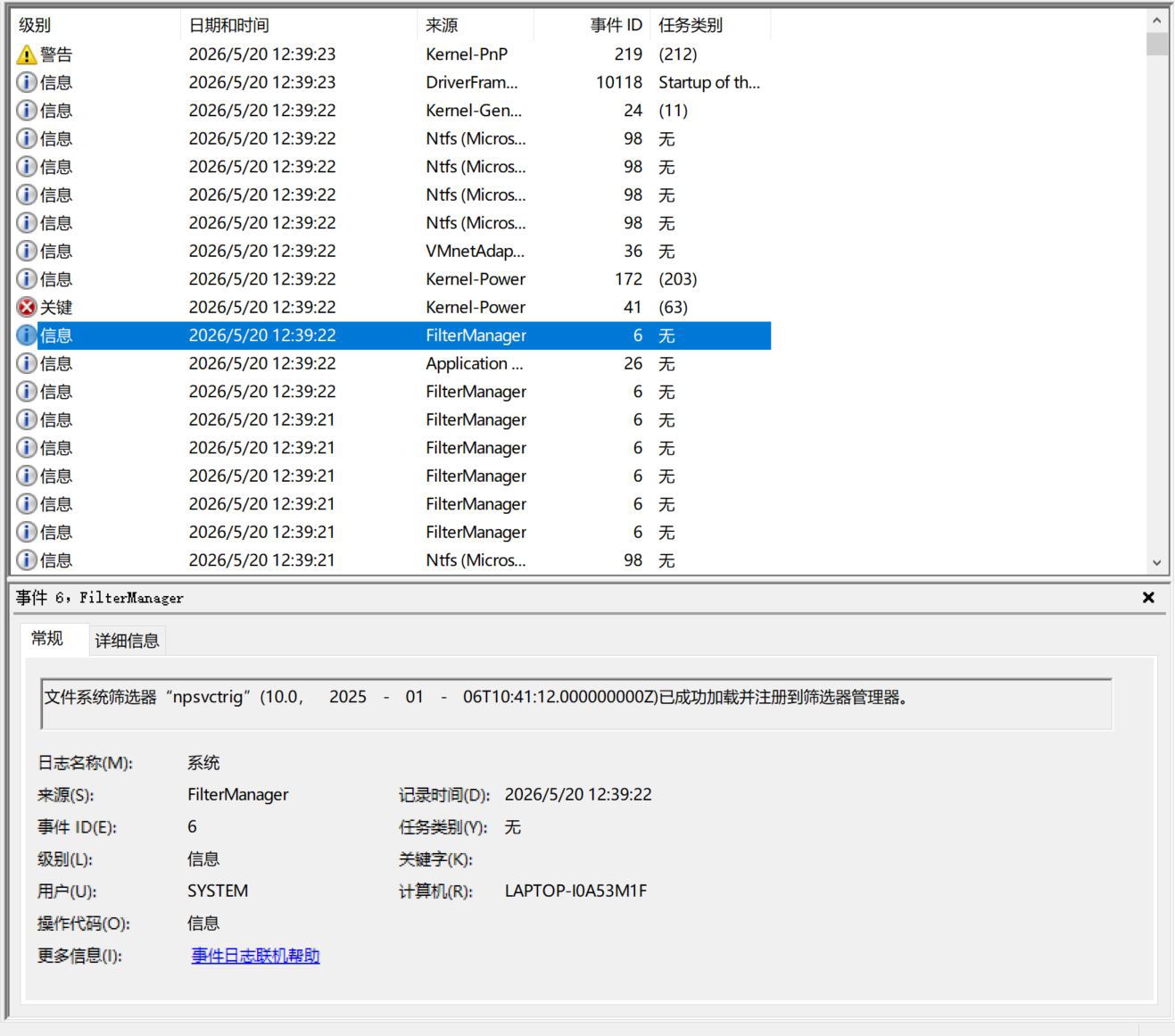1175x1036 pixels.
Task: Click the event list scrollbar up arrow
Action: tap(1157, 20)
